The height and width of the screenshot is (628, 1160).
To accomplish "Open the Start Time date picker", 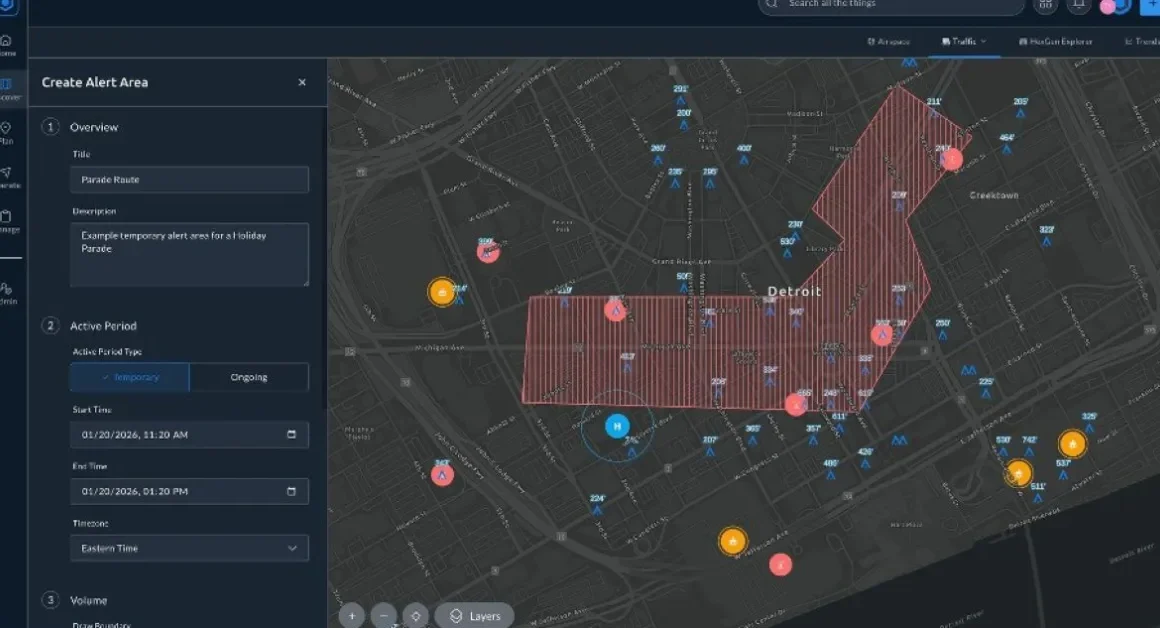I will click(x=291, y=434).
